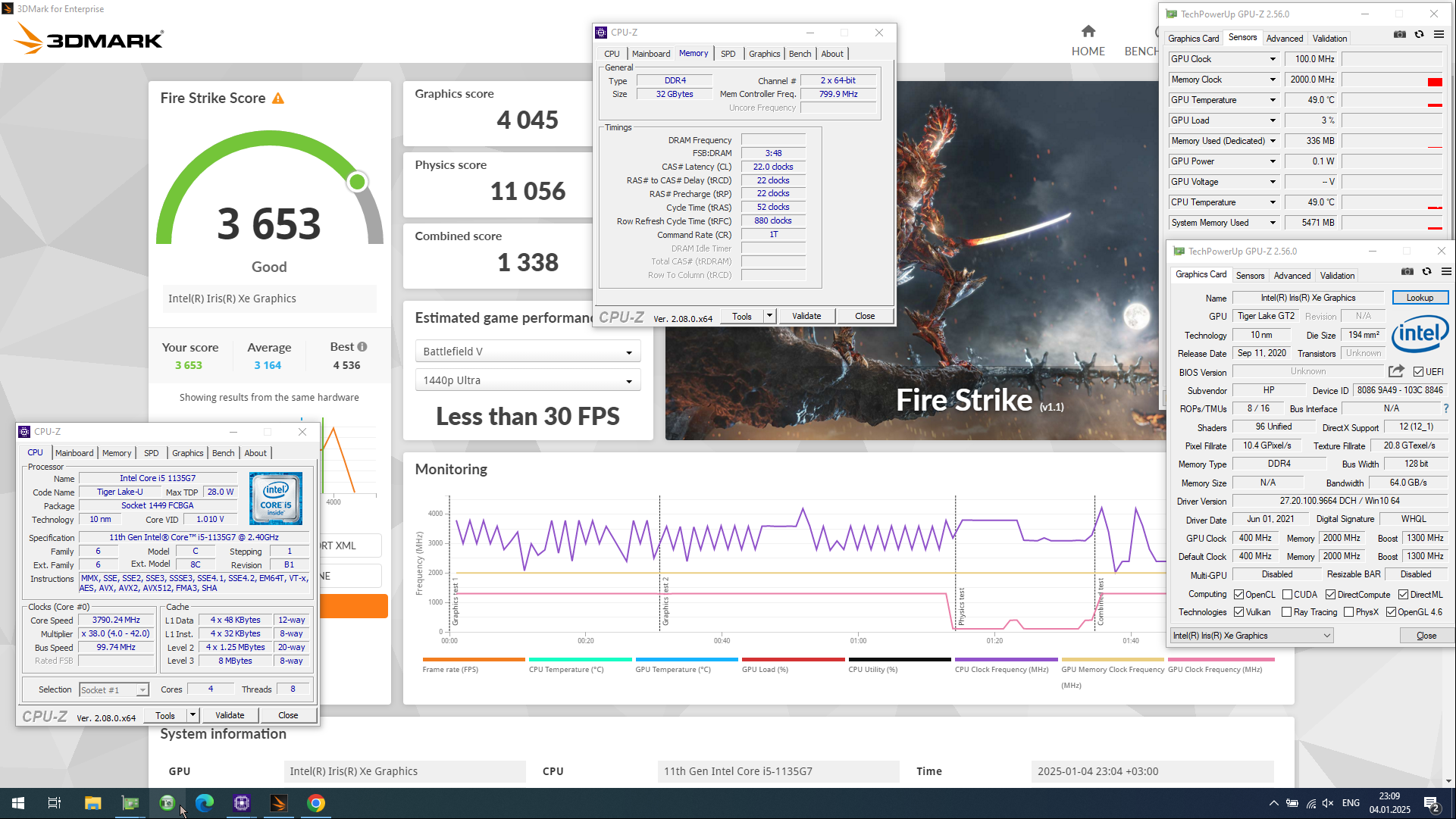This screenshot has height=819, width=1456.
Task: Click the Intel Core i5 badge in CPU-Z
Action: click(x=276, y=499)
